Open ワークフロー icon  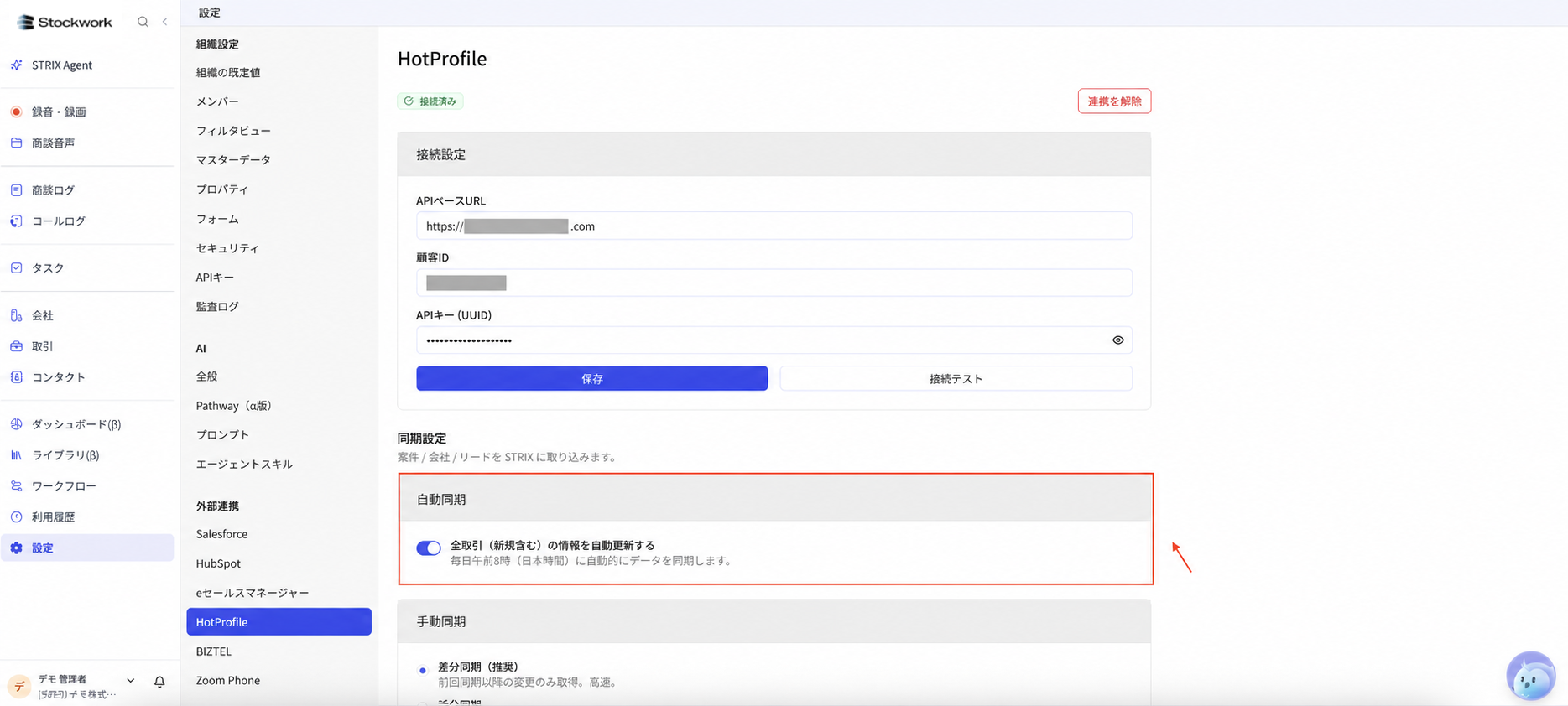(16, 486)
